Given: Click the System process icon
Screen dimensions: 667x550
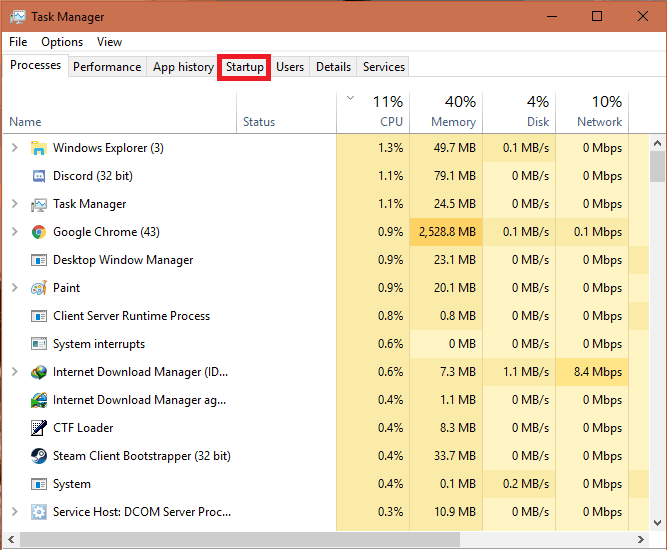Looking at the screenshot, I should [39, 484].
